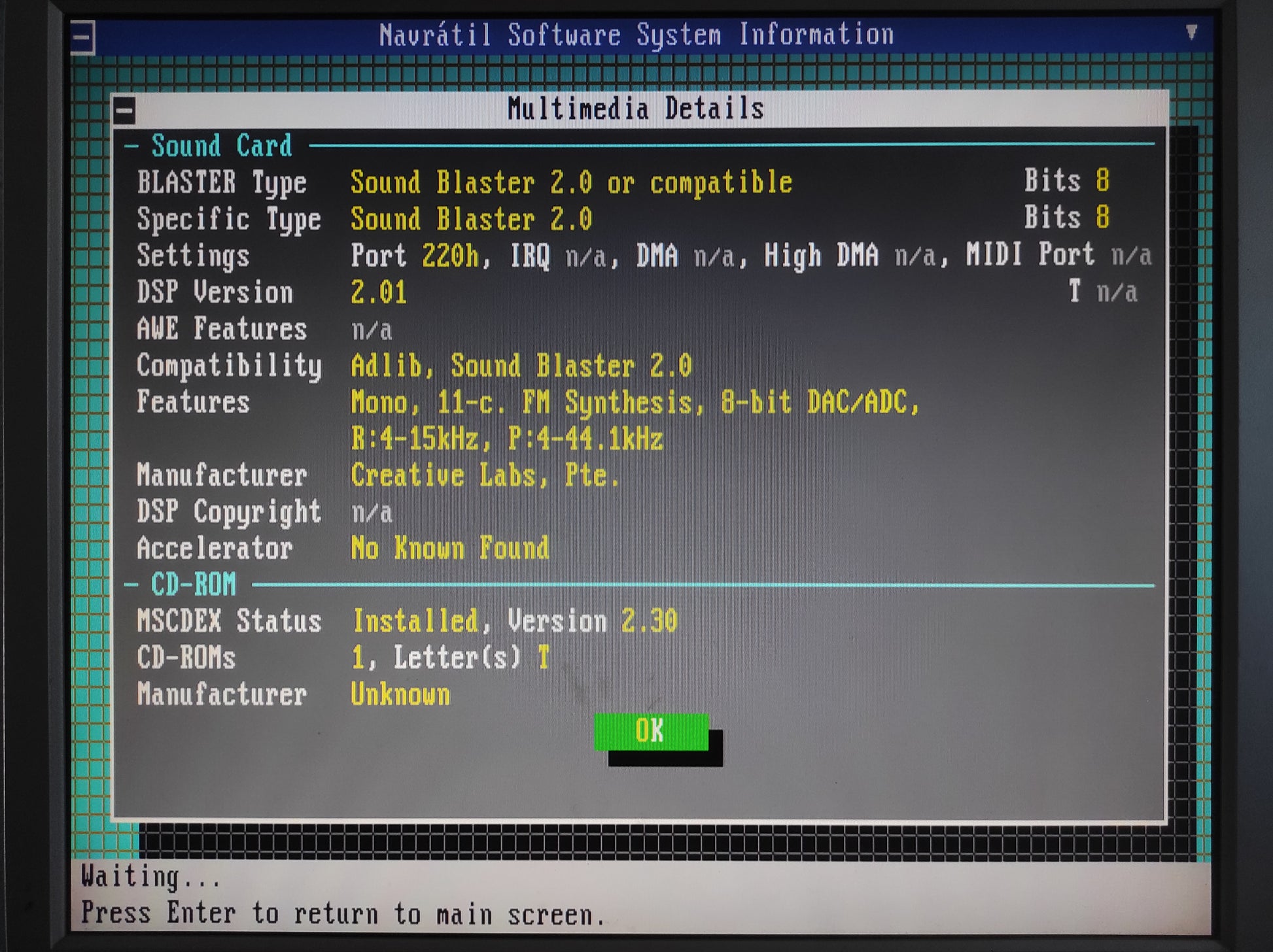
Task: Select the CD-ROM section header
Action: point(194,585)
